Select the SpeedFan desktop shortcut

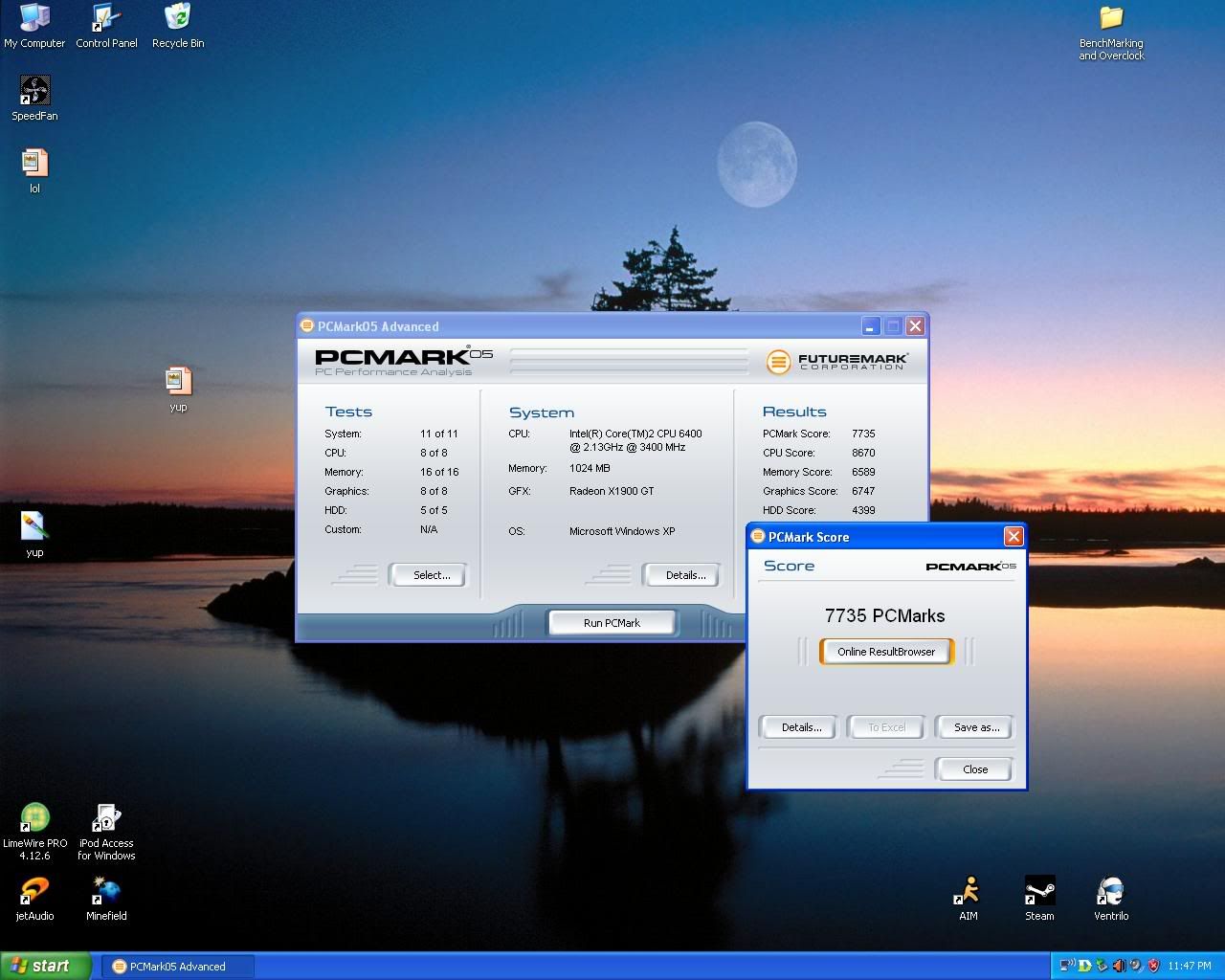[x=34, y=99]
